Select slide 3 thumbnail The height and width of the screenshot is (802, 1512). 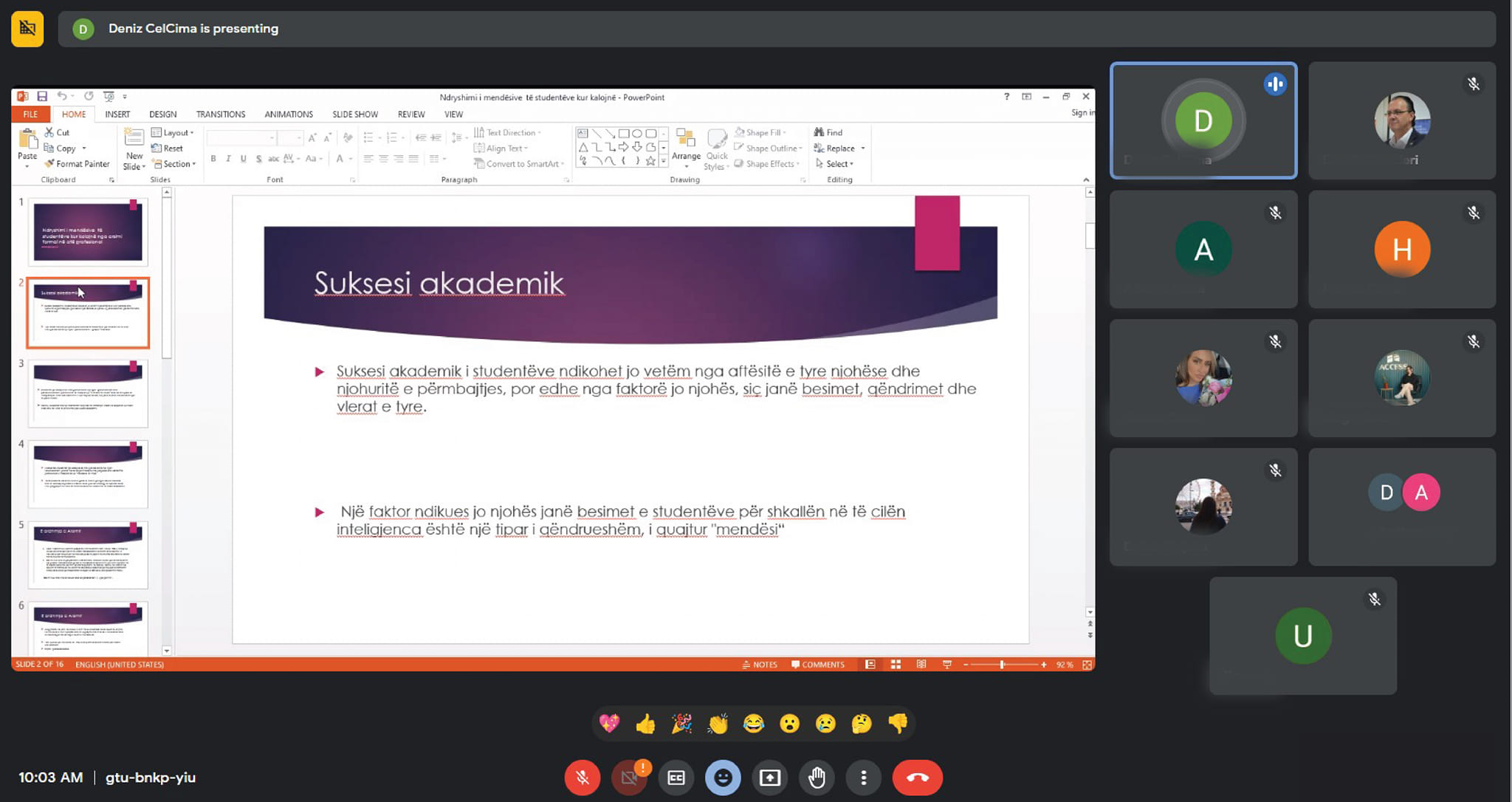pyautogui.click(x=88, y=394)
